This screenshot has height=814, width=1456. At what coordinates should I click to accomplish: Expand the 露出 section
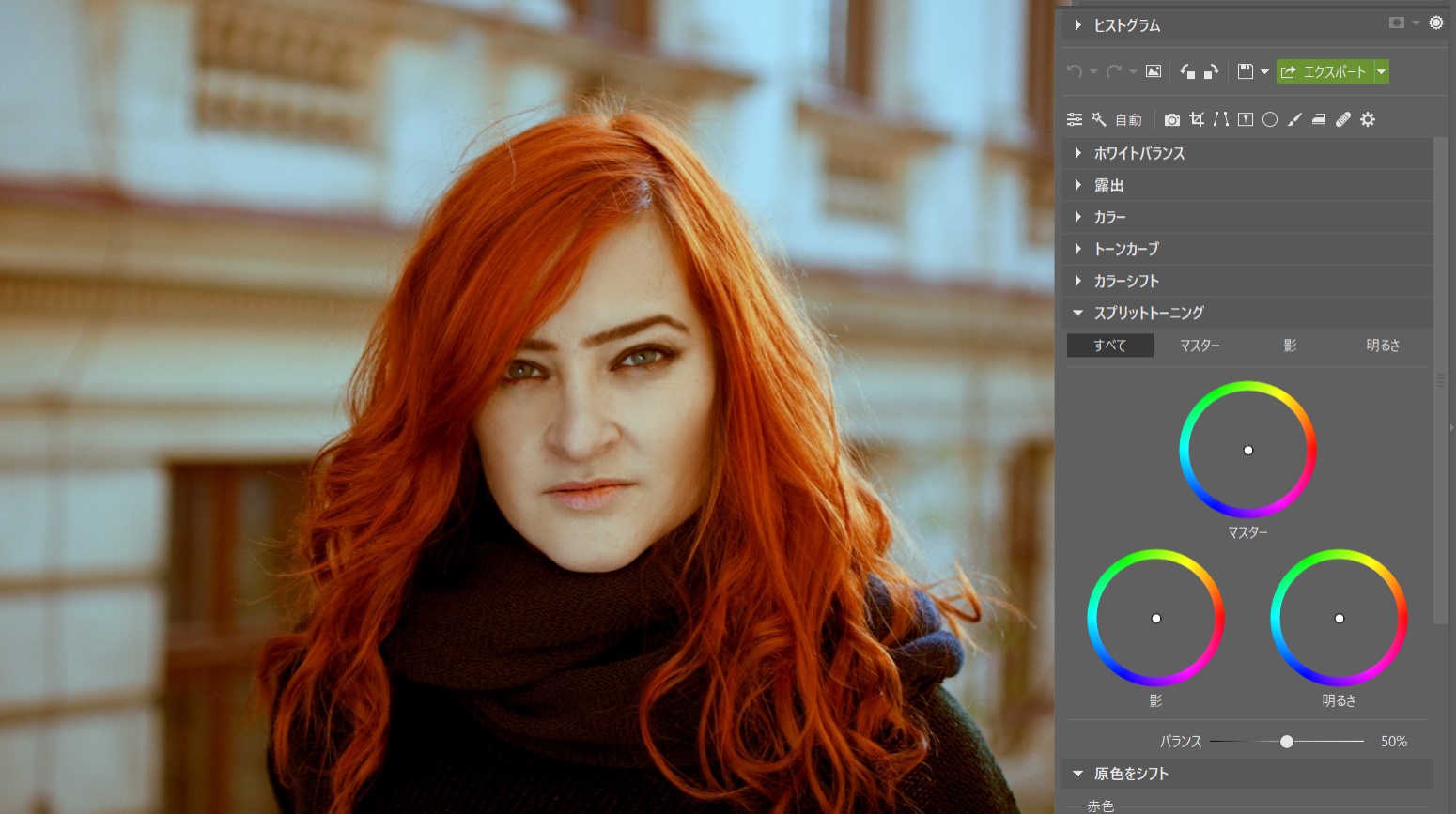[1248, 185]
